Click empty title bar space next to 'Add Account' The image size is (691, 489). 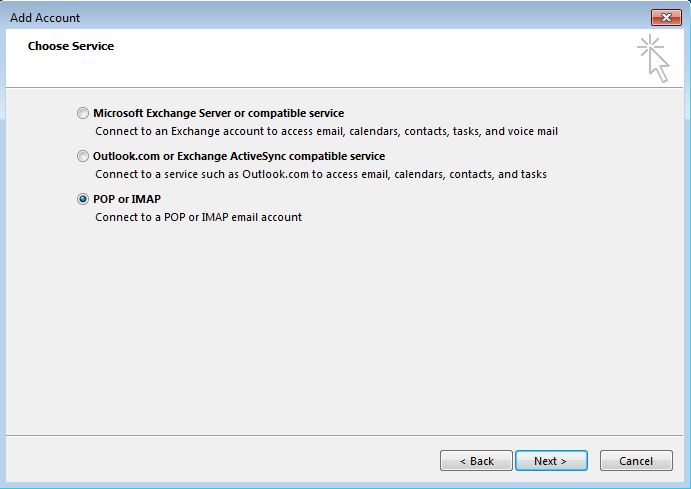[x=350, y=18]
